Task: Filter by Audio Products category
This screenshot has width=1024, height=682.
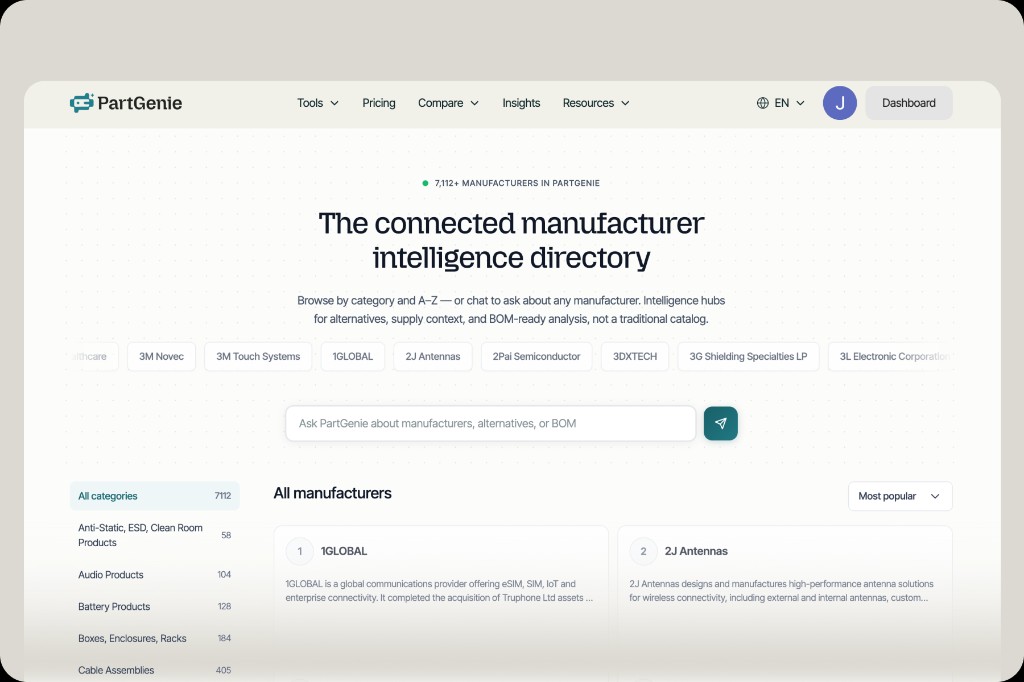Action: pos(155,574)
